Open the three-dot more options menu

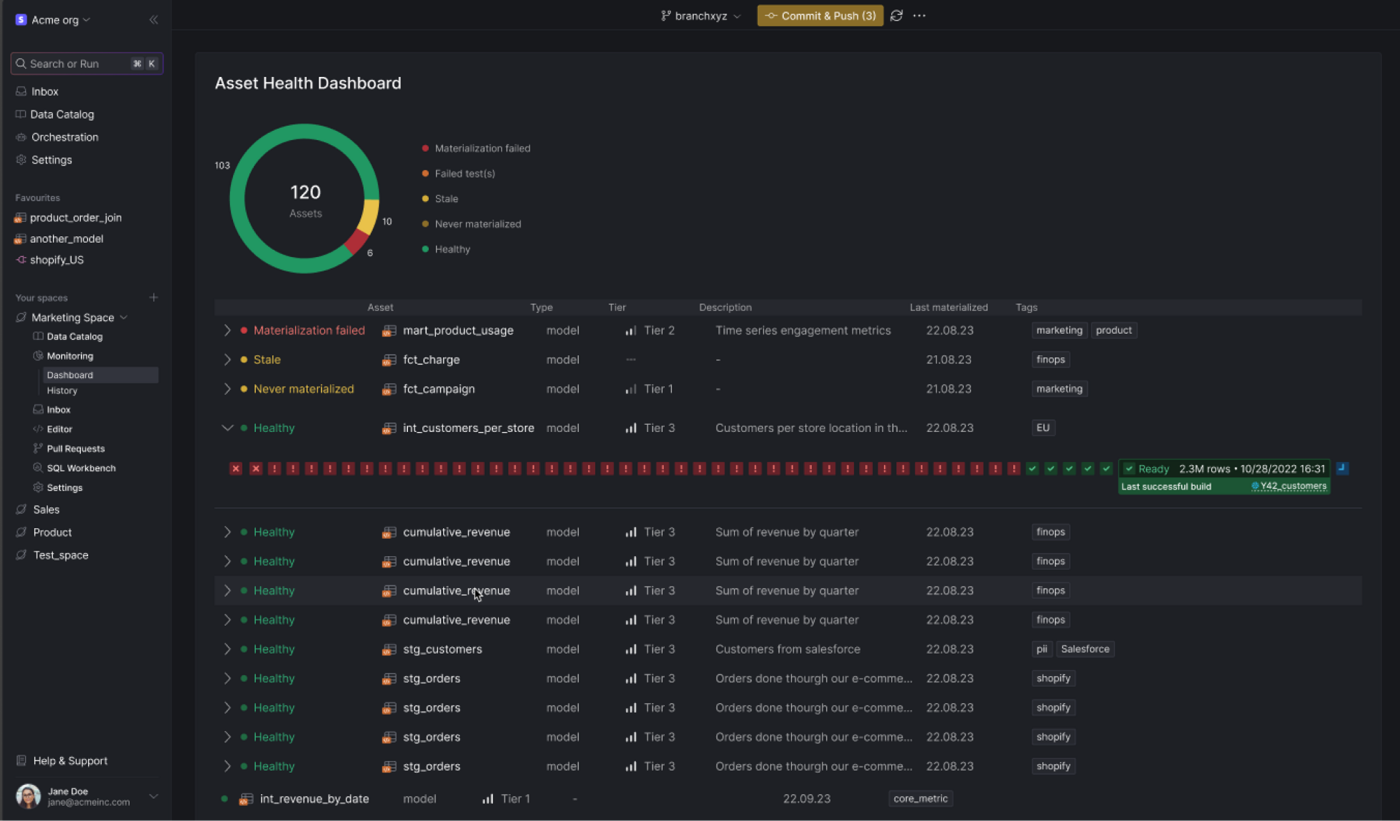(920, 16)
